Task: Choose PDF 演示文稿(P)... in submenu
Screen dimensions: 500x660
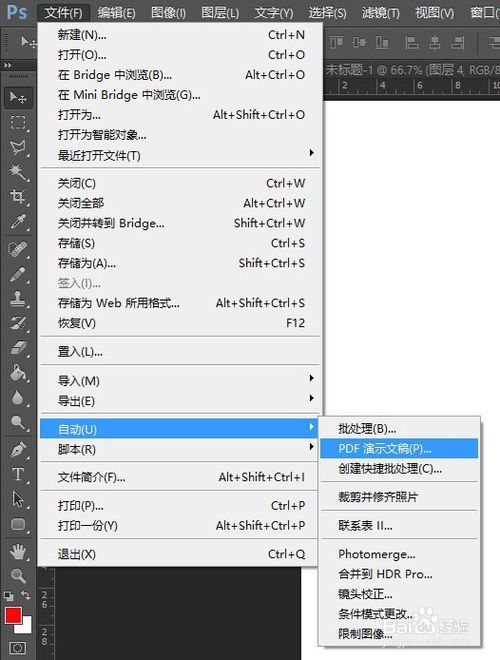Action: coord(399,449)
